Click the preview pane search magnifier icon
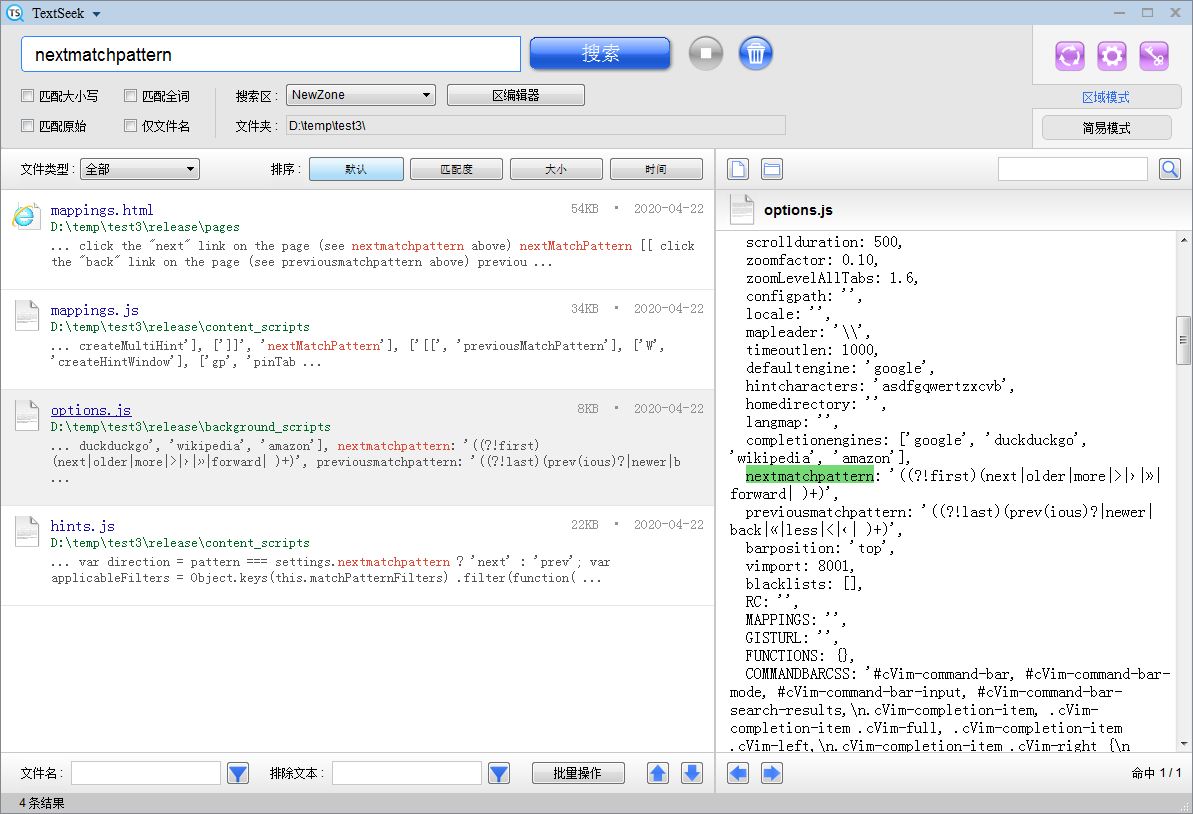The height and width of the screenshot is (814, 1193). [1170, 169]
